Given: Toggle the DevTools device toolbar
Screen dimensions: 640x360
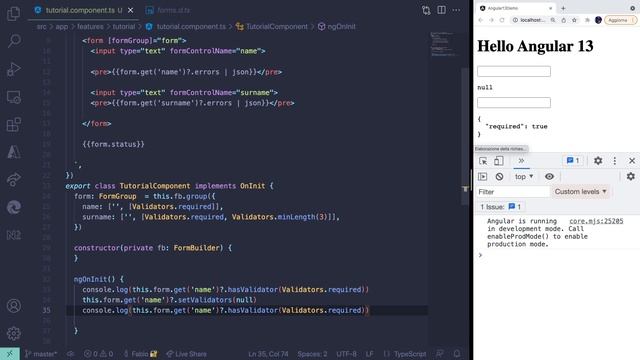Looking at the screenshot, I should 498,161.
